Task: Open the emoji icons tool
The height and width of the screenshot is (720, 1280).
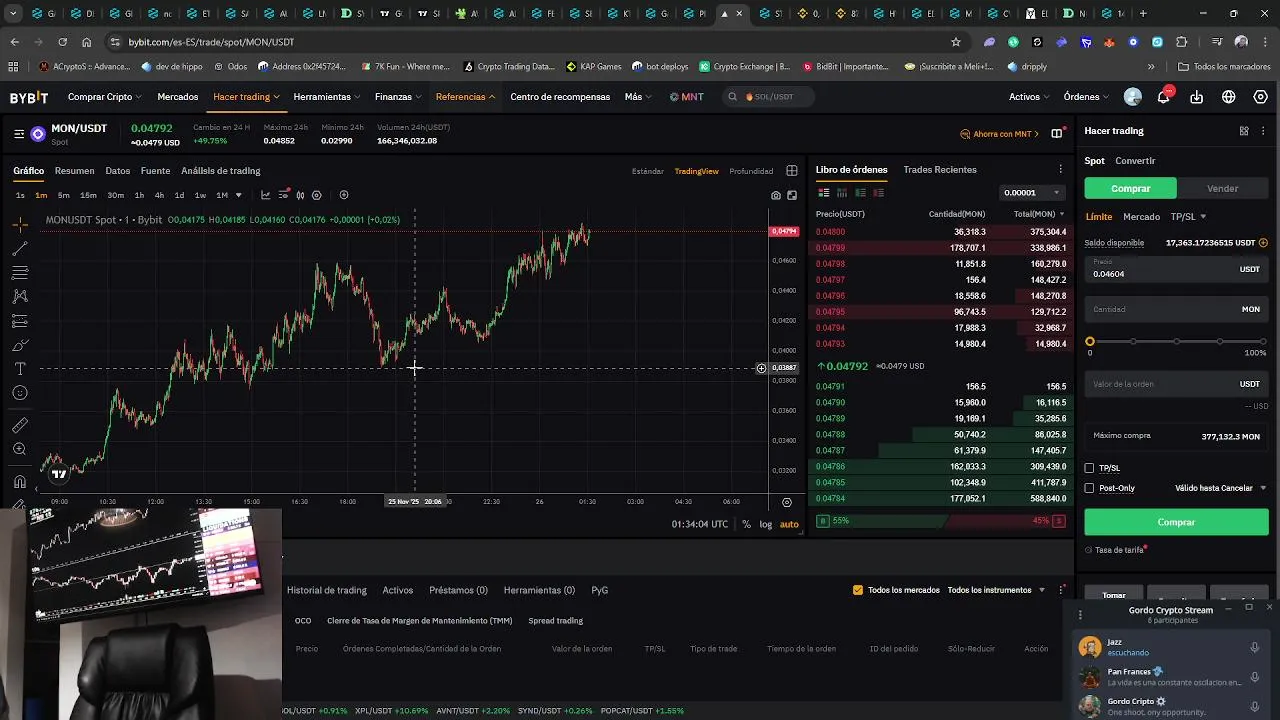Action: (x=20, y=393)
